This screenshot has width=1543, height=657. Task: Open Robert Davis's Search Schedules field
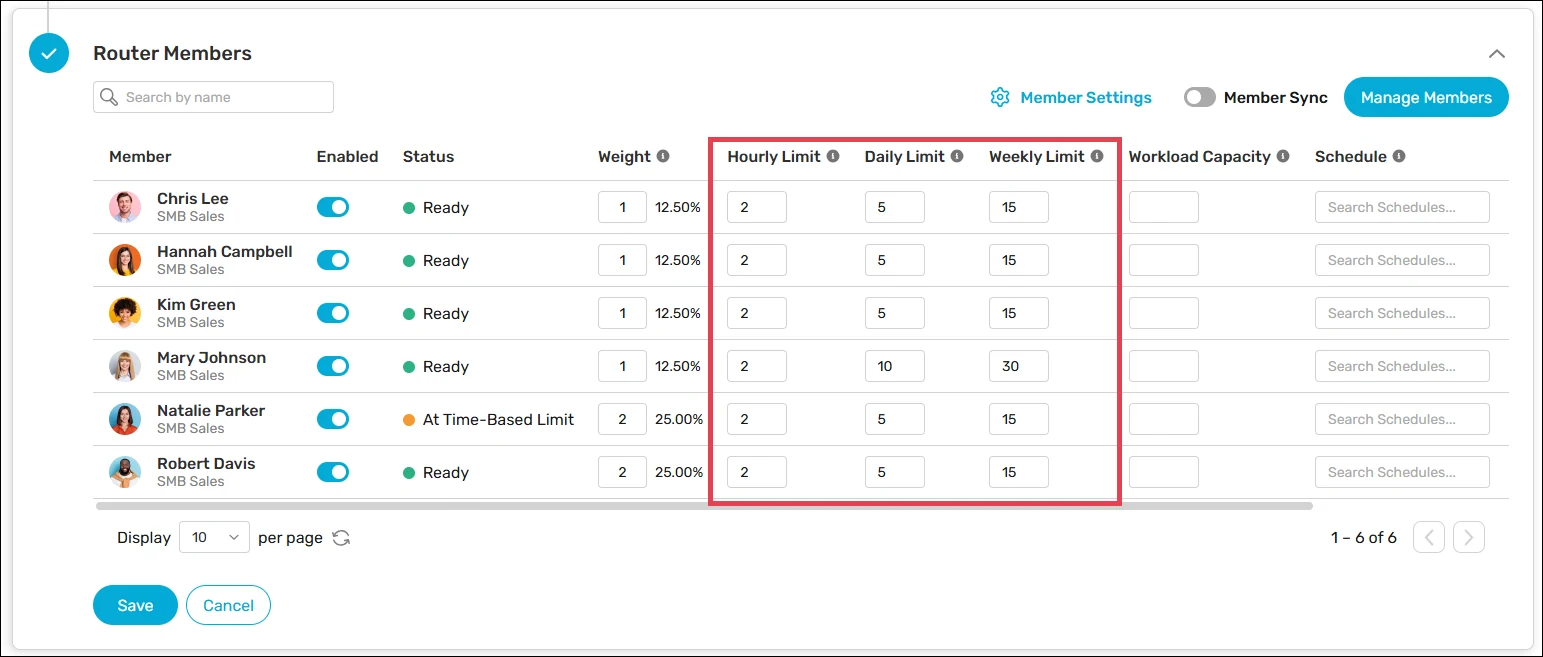(x=1402, y=472)
